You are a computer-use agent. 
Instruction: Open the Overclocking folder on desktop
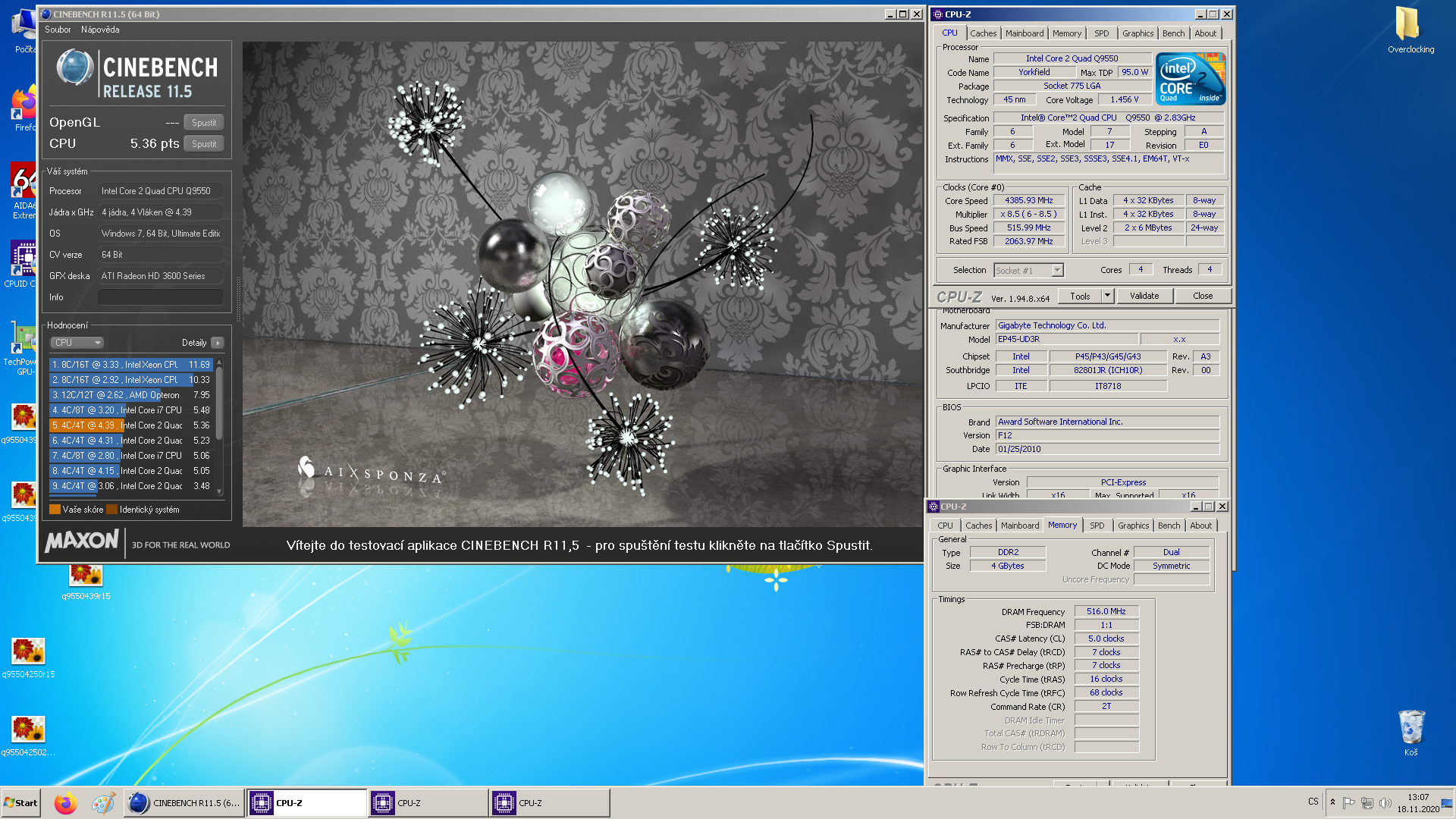pyautogui.click(x=1409, y=30)
